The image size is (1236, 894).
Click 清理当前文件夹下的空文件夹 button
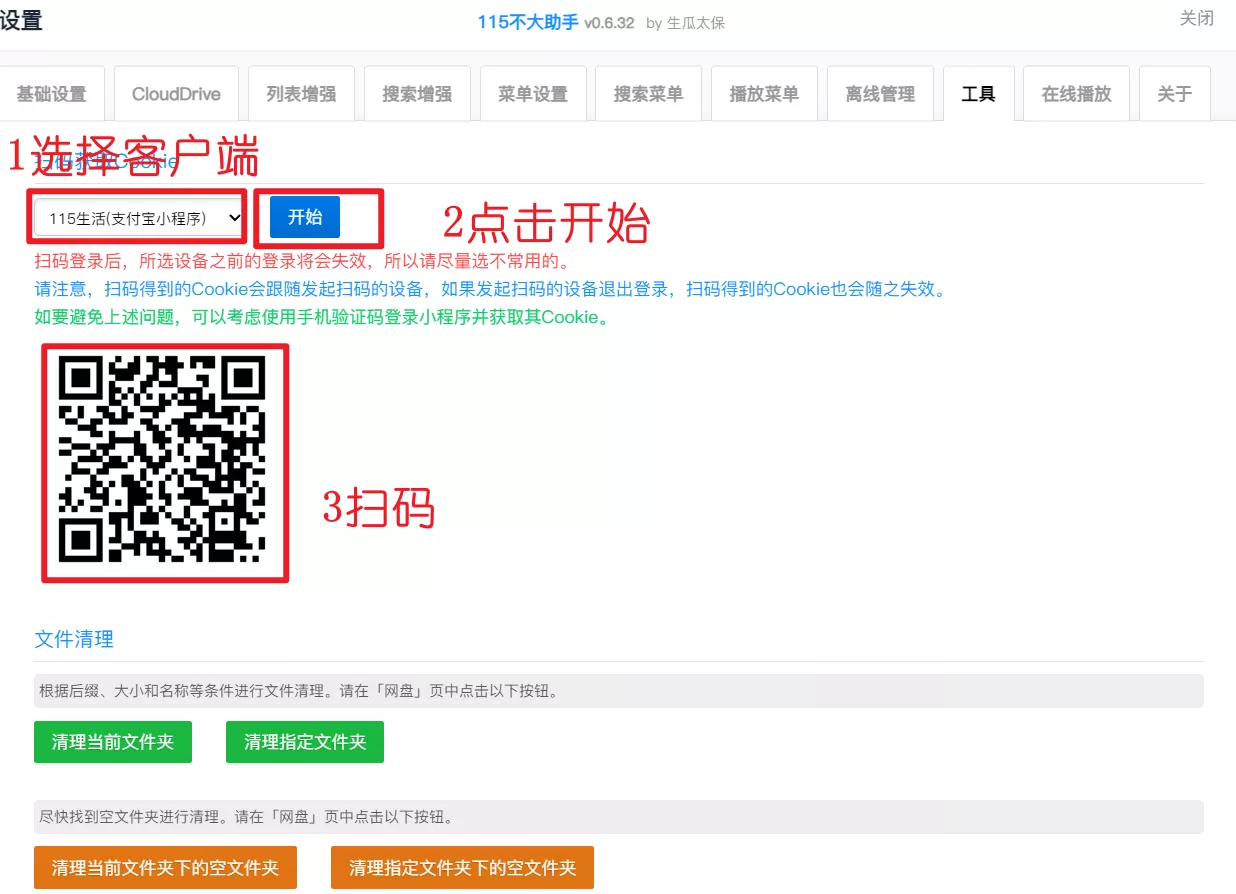click(165, 868)
